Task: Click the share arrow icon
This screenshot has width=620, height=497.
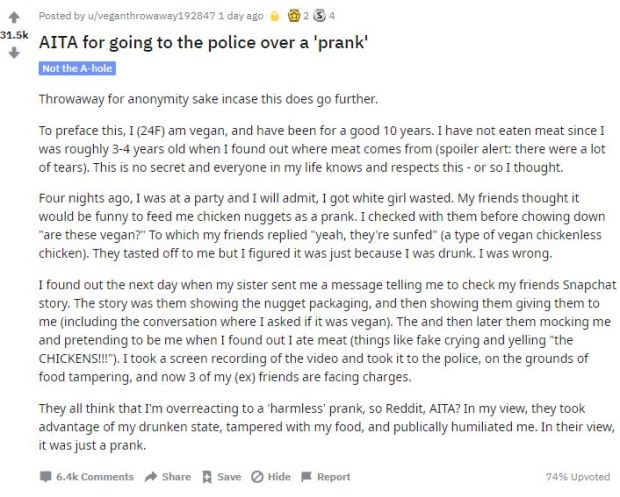Action: (151, 476)
